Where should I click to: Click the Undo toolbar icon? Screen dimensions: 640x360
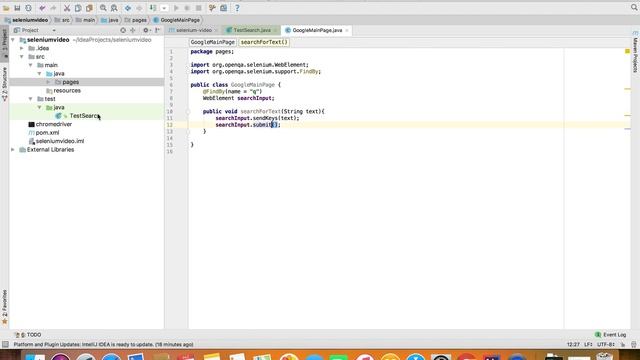point(42,8)
